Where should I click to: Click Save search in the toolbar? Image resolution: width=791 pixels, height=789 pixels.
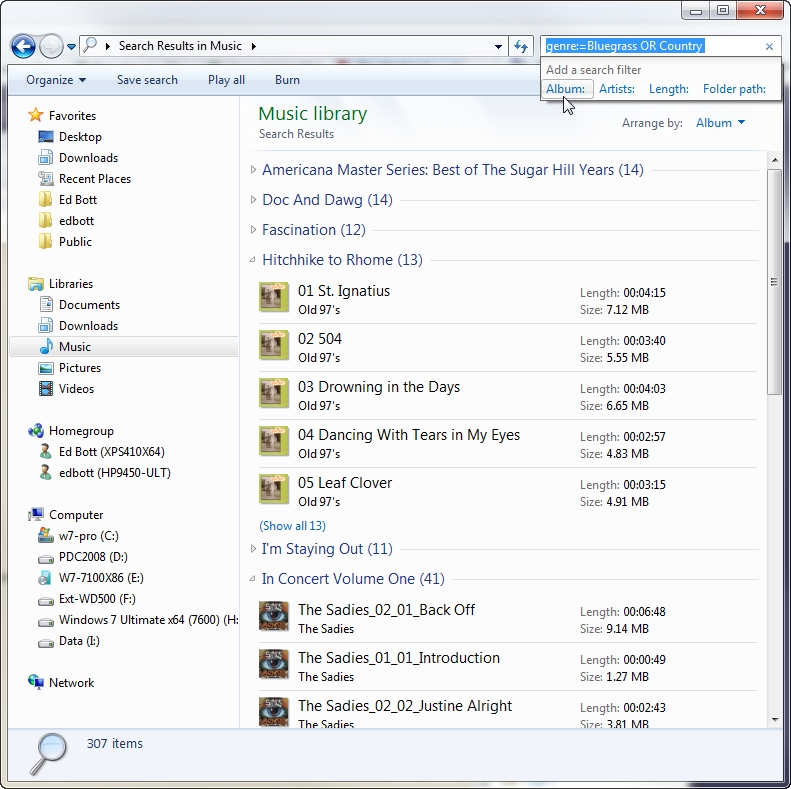147,80
